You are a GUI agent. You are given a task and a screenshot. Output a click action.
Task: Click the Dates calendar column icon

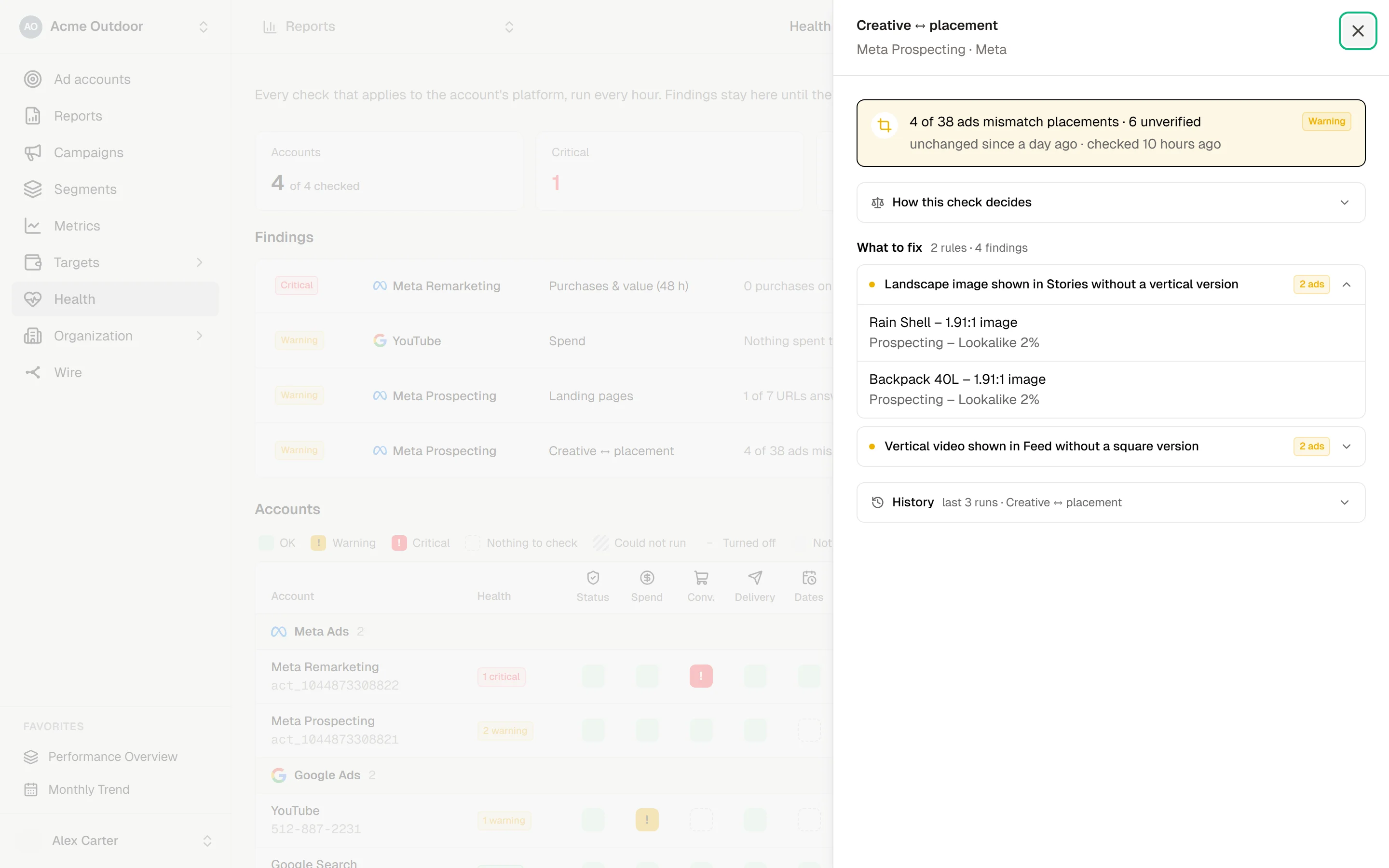(809, 578)
